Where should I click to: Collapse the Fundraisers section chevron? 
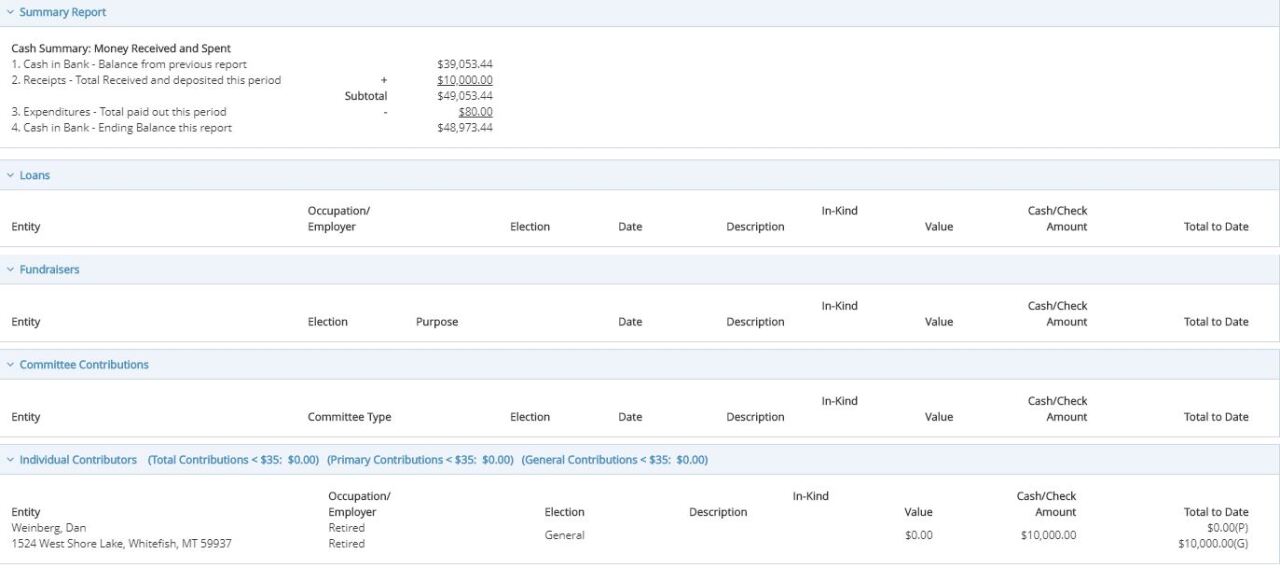(x=10, y=270)
